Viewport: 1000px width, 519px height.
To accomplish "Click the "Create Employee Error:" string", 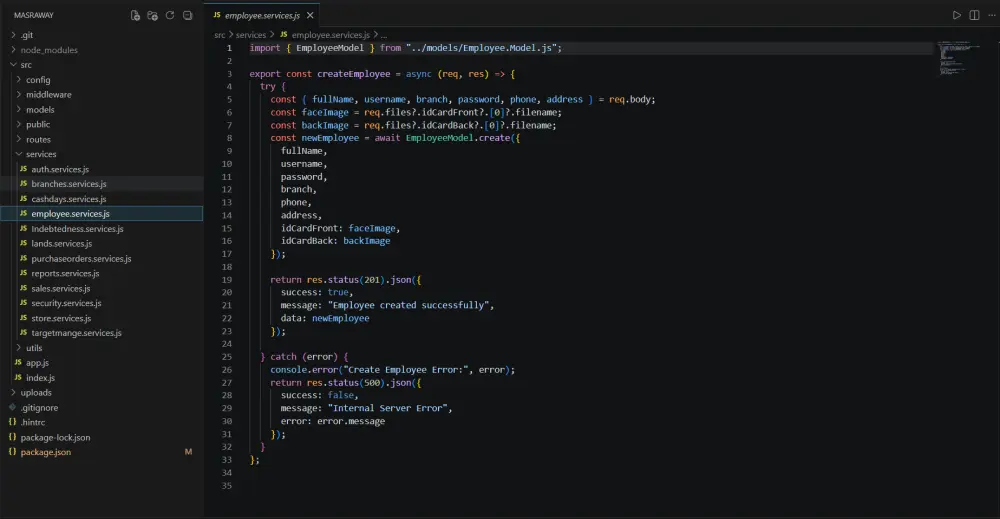I will click(408, 370).
